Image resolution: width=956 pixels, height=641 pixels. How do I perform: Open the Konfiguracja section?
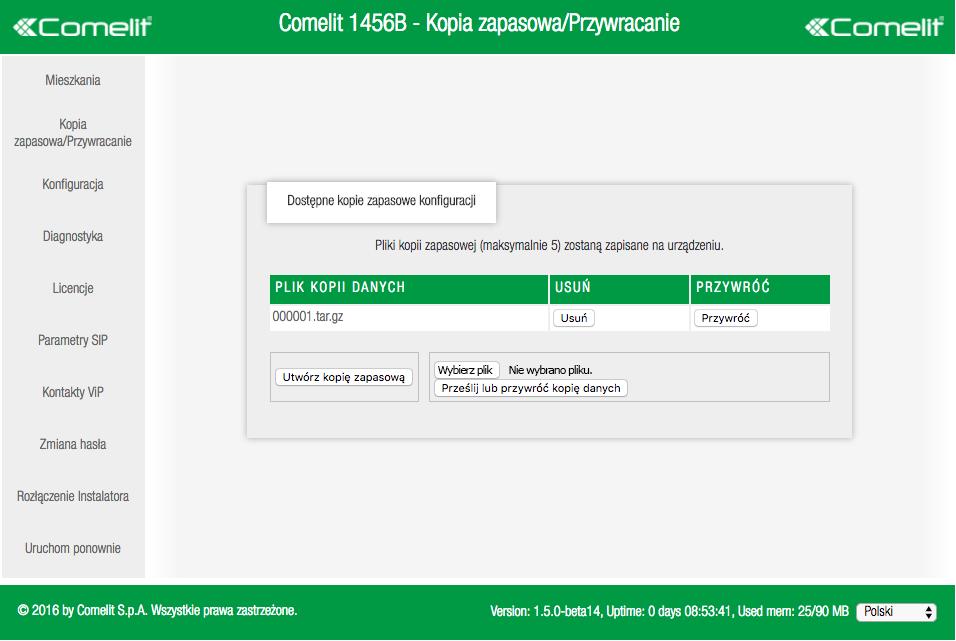[73, 185]
